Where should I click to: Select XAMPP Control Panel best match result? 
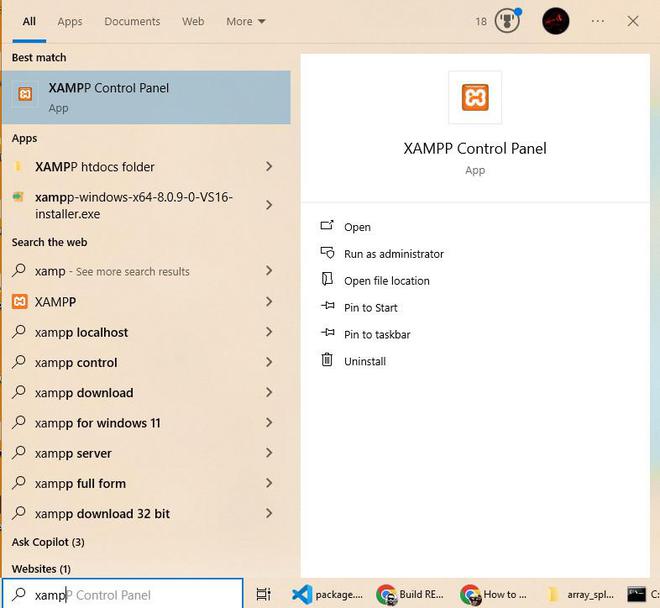pos(146,97)
